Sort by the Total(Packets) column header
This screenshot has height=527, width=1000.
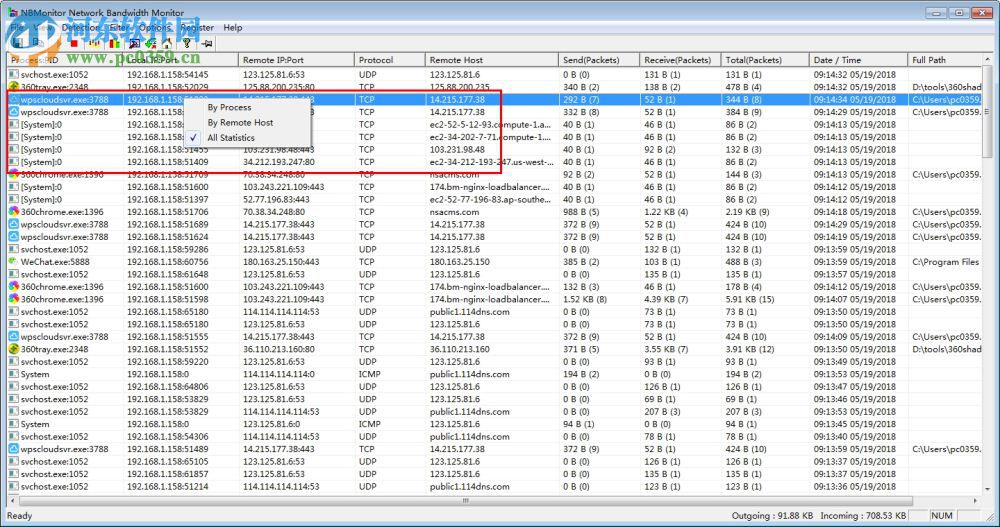point(765,60)
